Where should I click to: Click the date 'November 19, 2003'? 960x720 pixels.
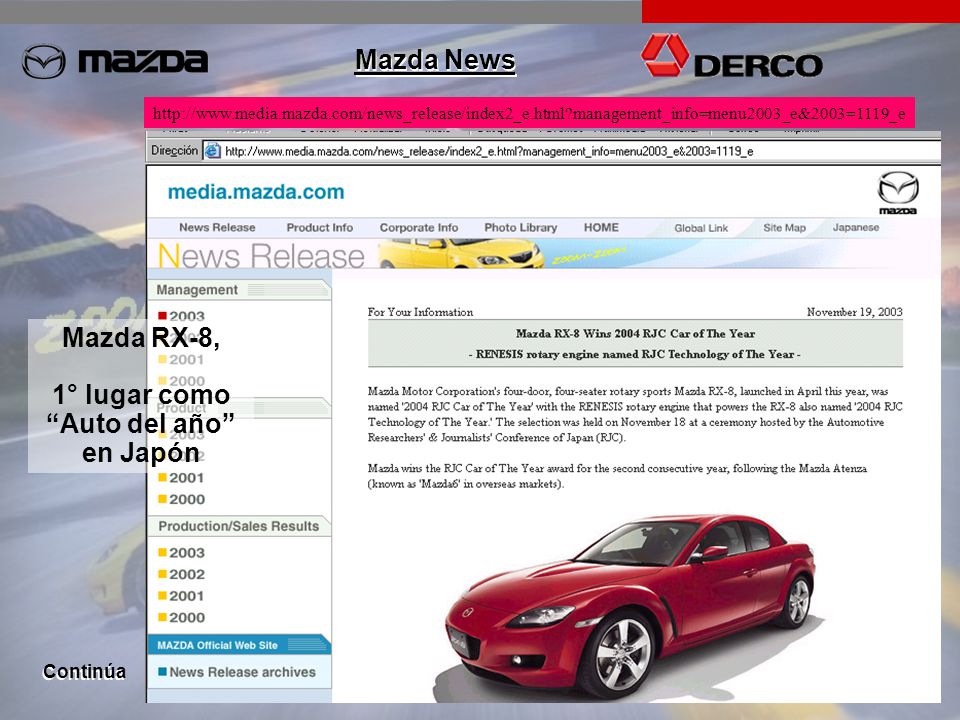click(x=854, y=312)
